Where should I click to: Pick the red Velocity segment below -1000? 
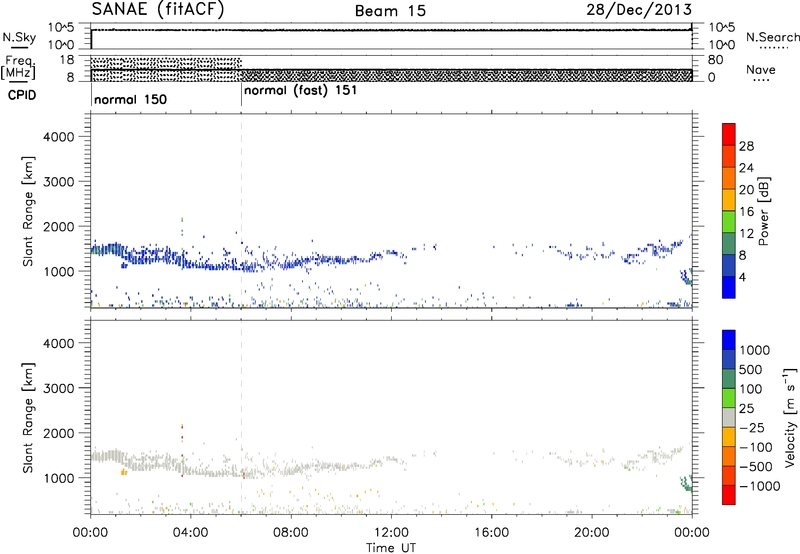(x=729, y=495)
